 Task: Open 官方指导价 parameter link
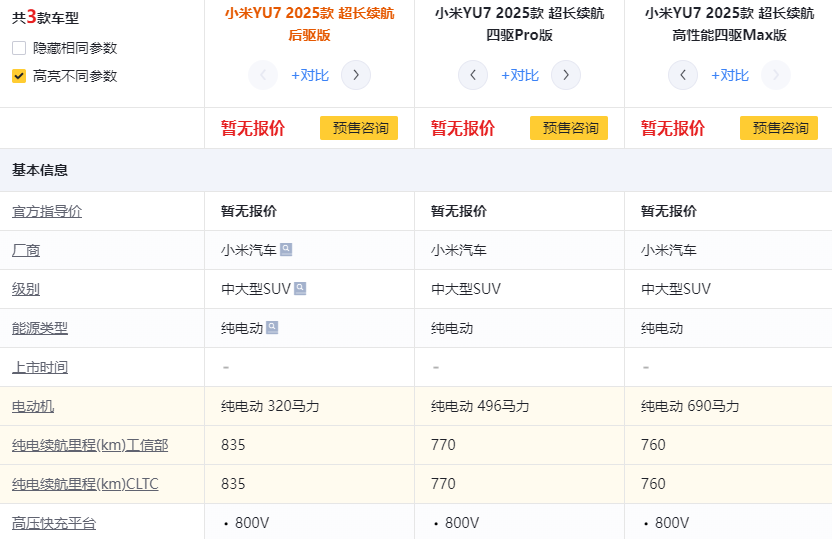click(47, 211)
